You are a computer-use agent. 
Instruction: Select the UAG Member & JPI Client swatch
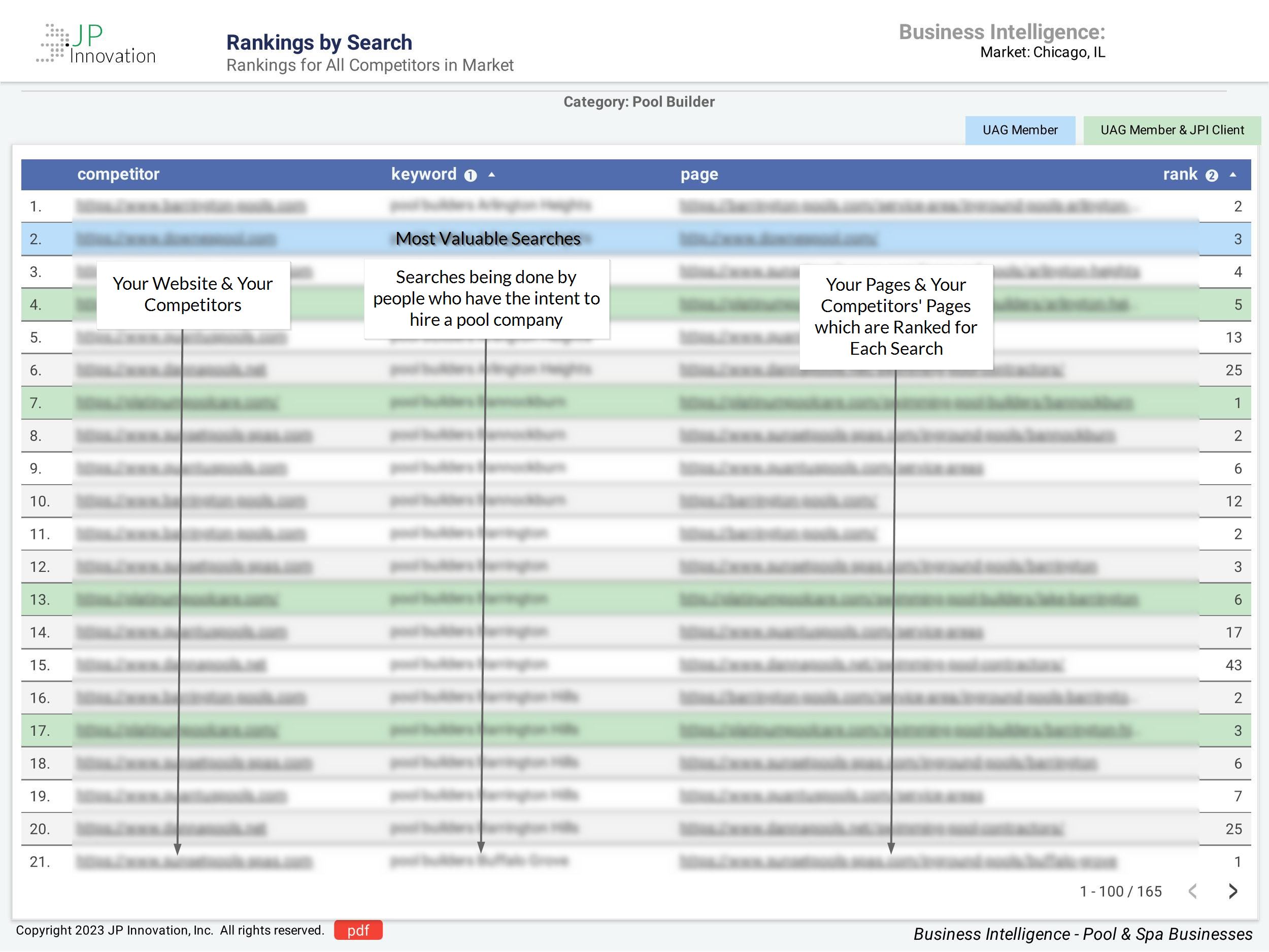[1172, 130]
